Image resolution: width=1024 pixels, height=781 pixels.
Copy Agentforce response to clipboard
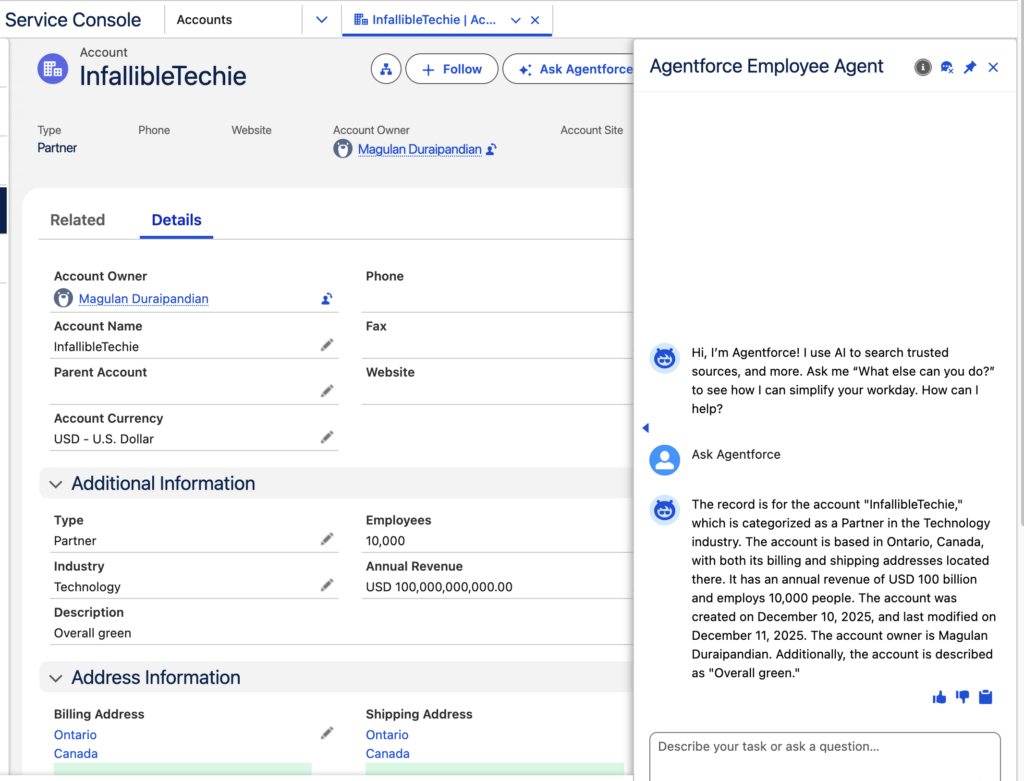[986, 697]
